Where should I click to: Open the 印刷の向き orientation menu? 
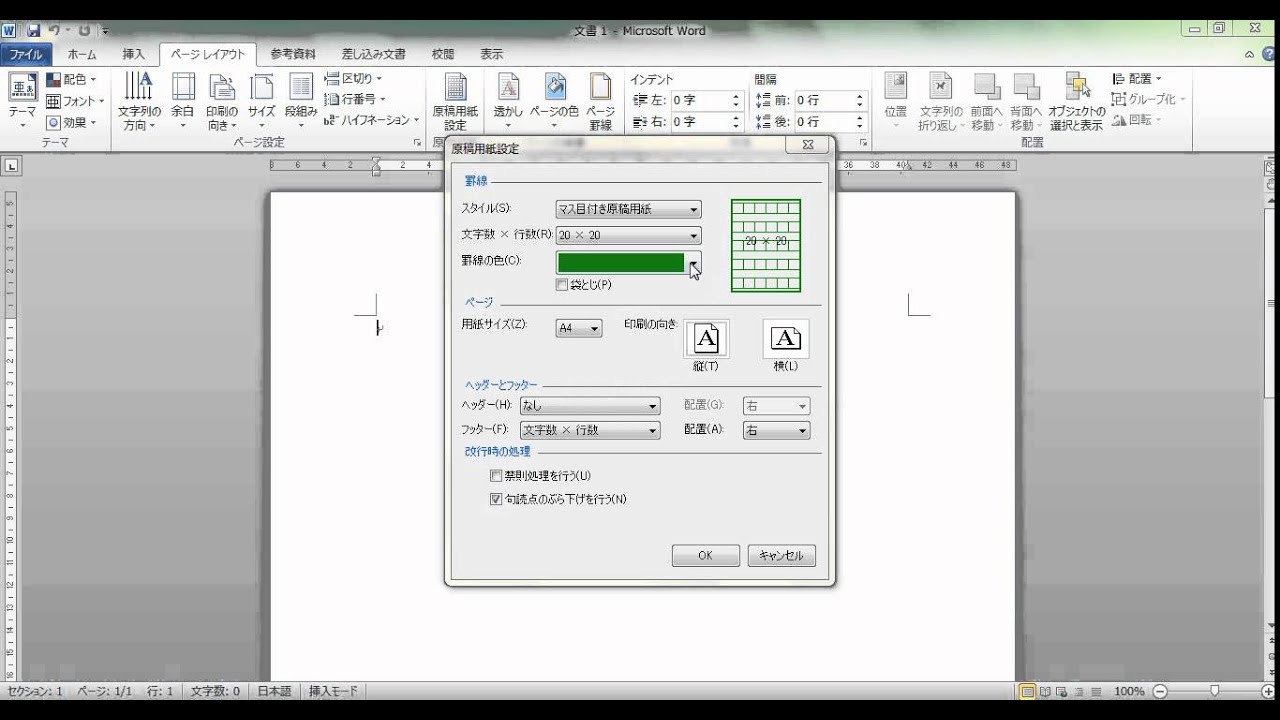coord(222,101)
